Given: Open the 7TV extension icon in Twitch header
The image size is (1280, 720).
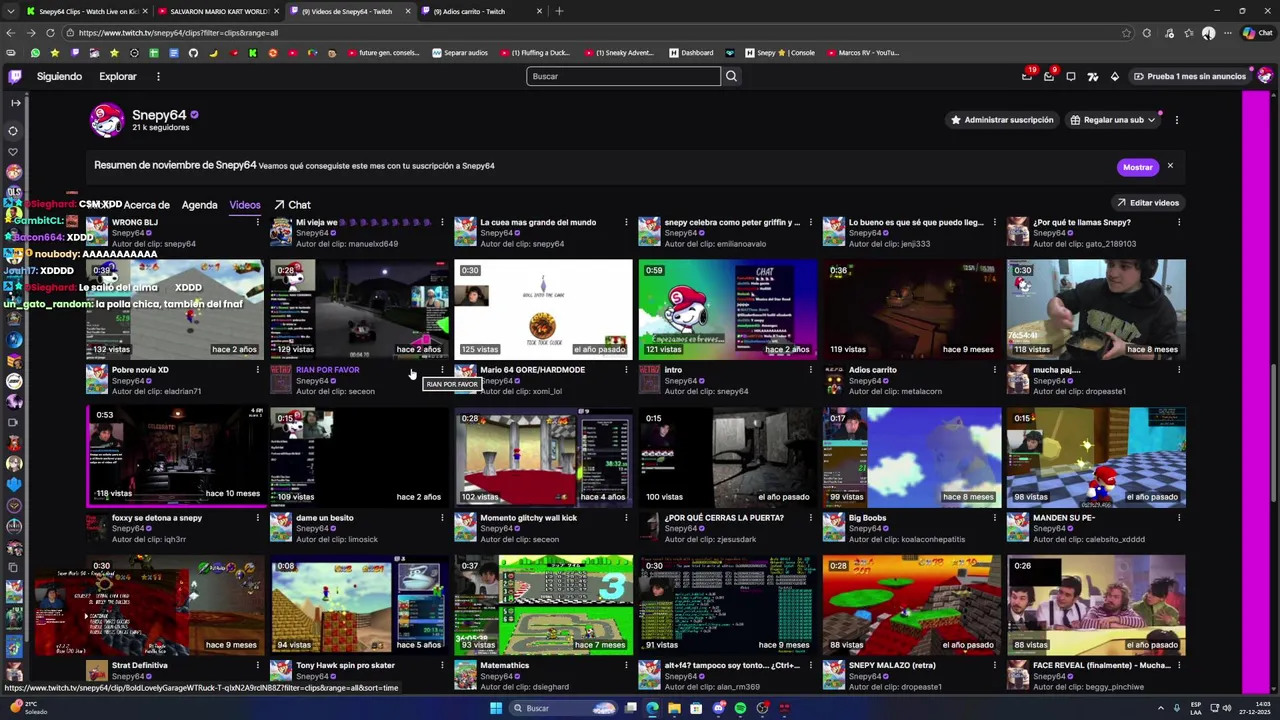Looking at the screenshot, I should click(1093, 76).
